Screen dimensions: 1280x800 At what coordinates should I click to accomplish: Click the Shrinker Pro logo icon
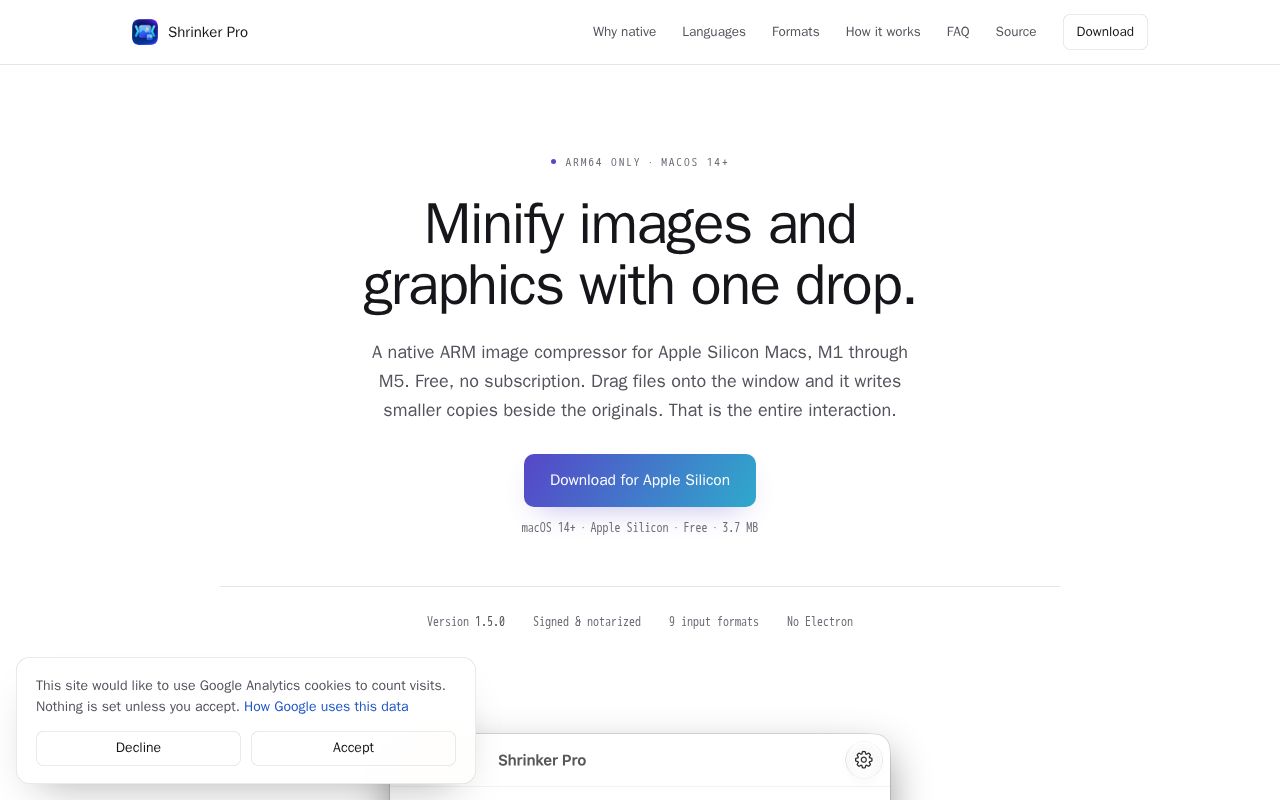coord(145,32)
